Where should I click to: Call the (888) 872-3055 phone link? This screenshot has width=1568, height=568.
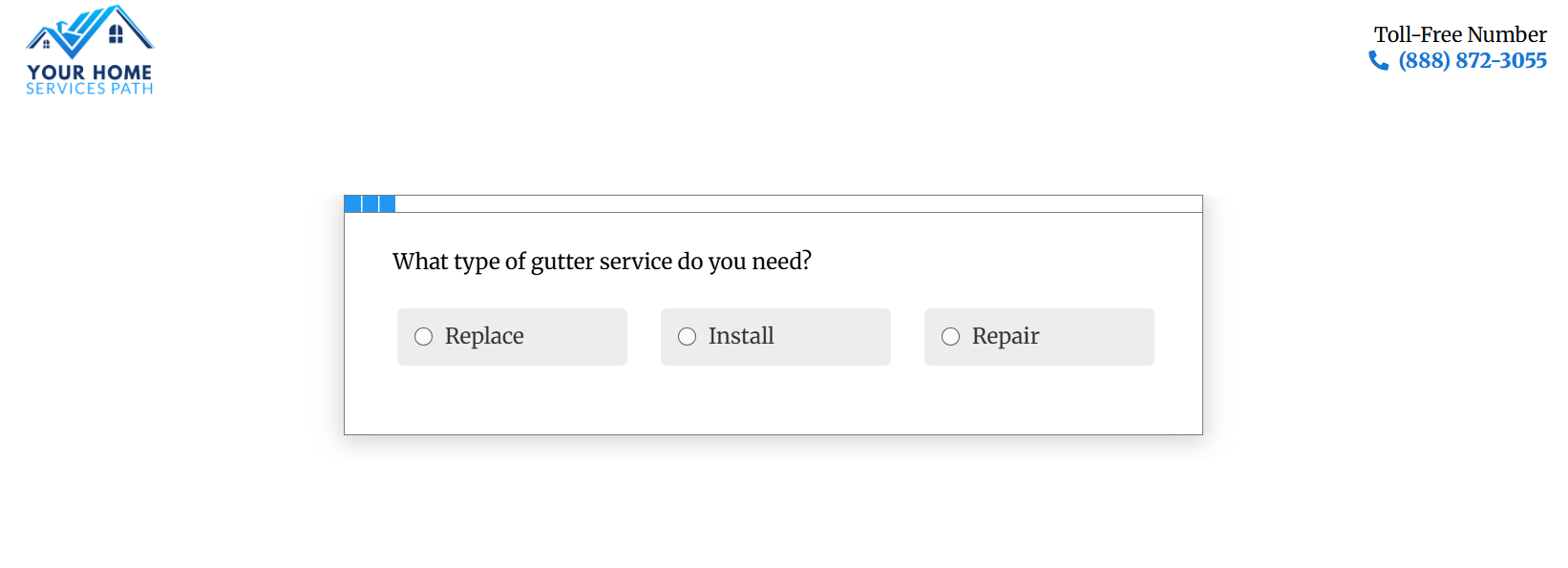tap(1472, 61)
